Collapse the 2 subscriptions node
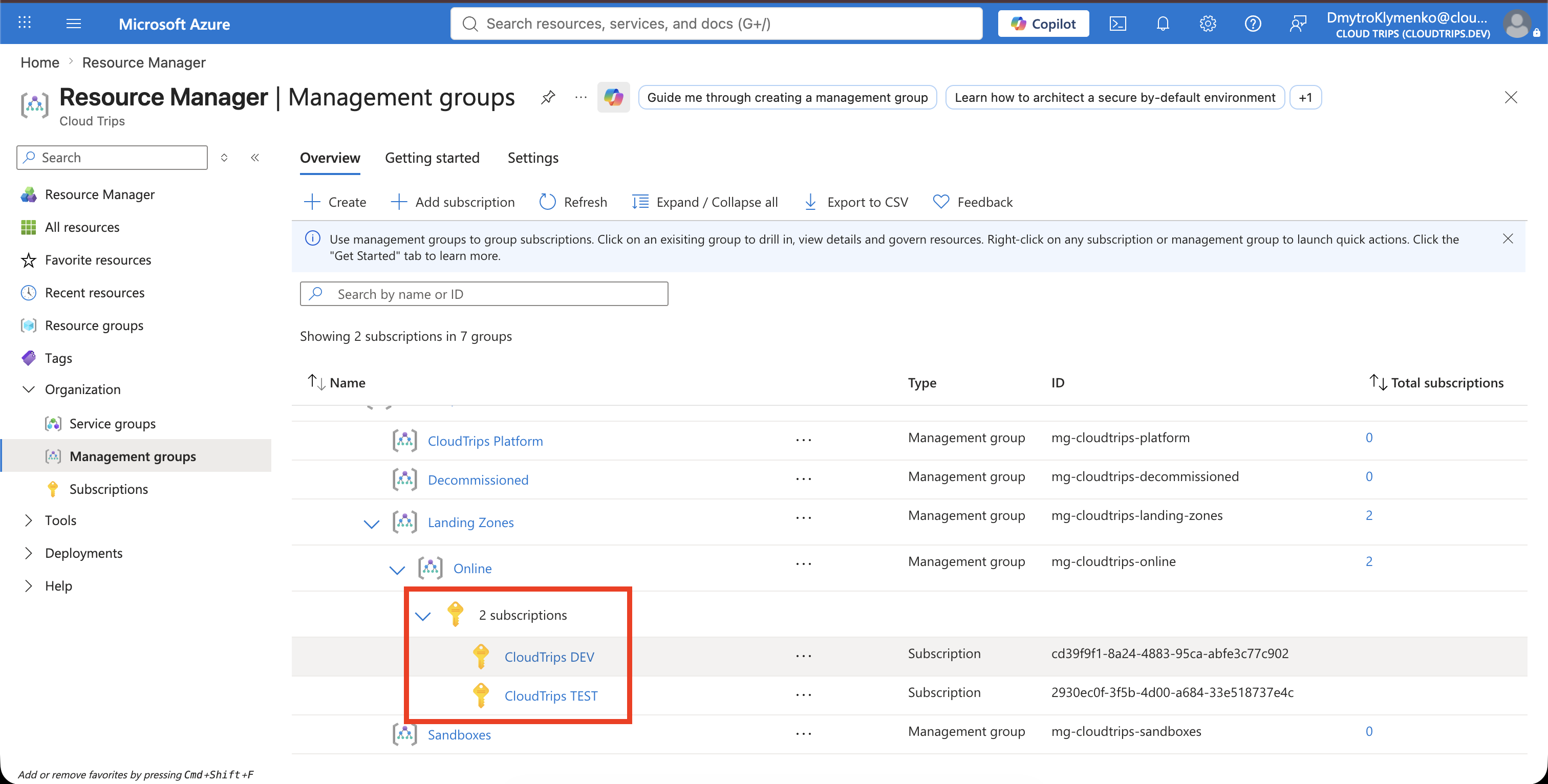Image resolution: width=1548 pixels, height=784 pixels. click(423, 616)
